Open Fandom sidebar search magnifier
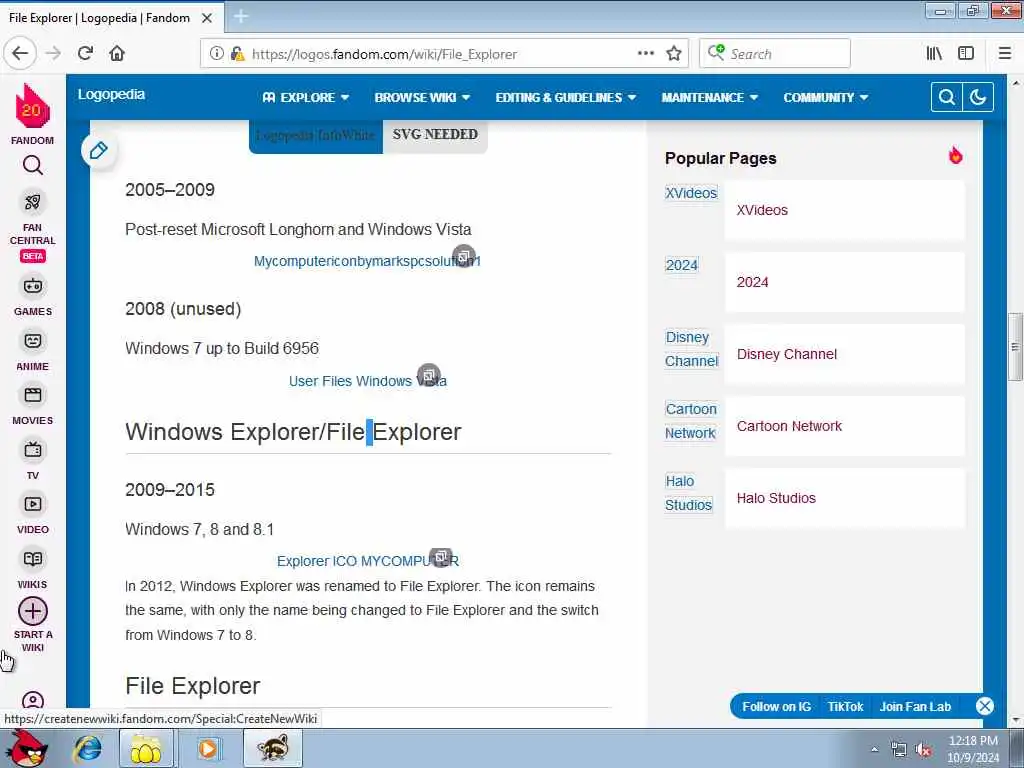1024x768 pixels. point(33,165)
